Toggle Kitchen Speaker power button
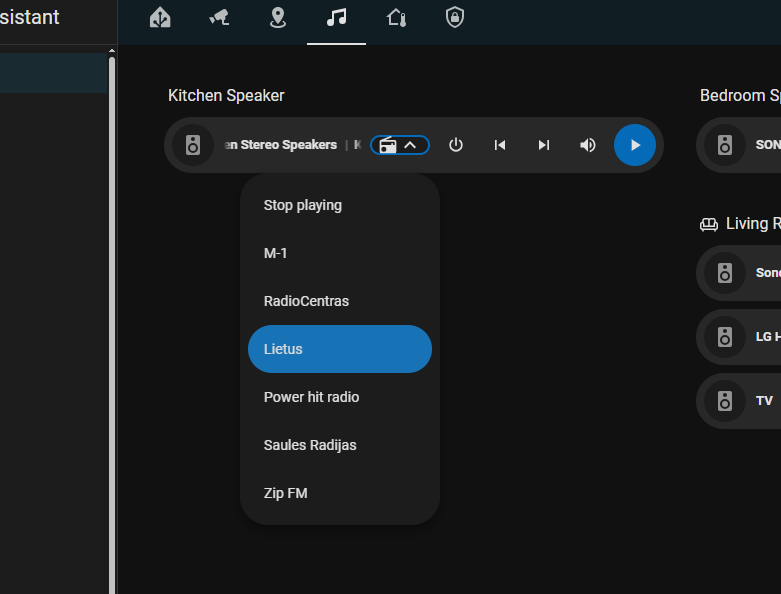The height and width of the screenshot is (594, 781). 456,145
